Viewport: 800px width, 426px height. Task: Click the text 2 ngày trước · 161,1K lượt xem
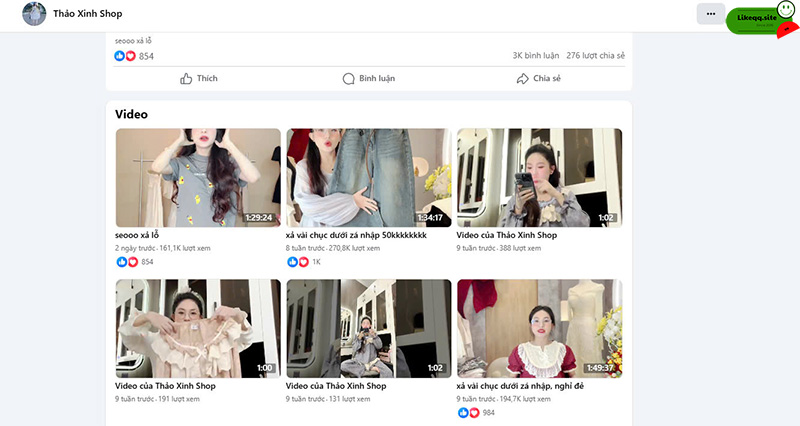pos(162,248)
